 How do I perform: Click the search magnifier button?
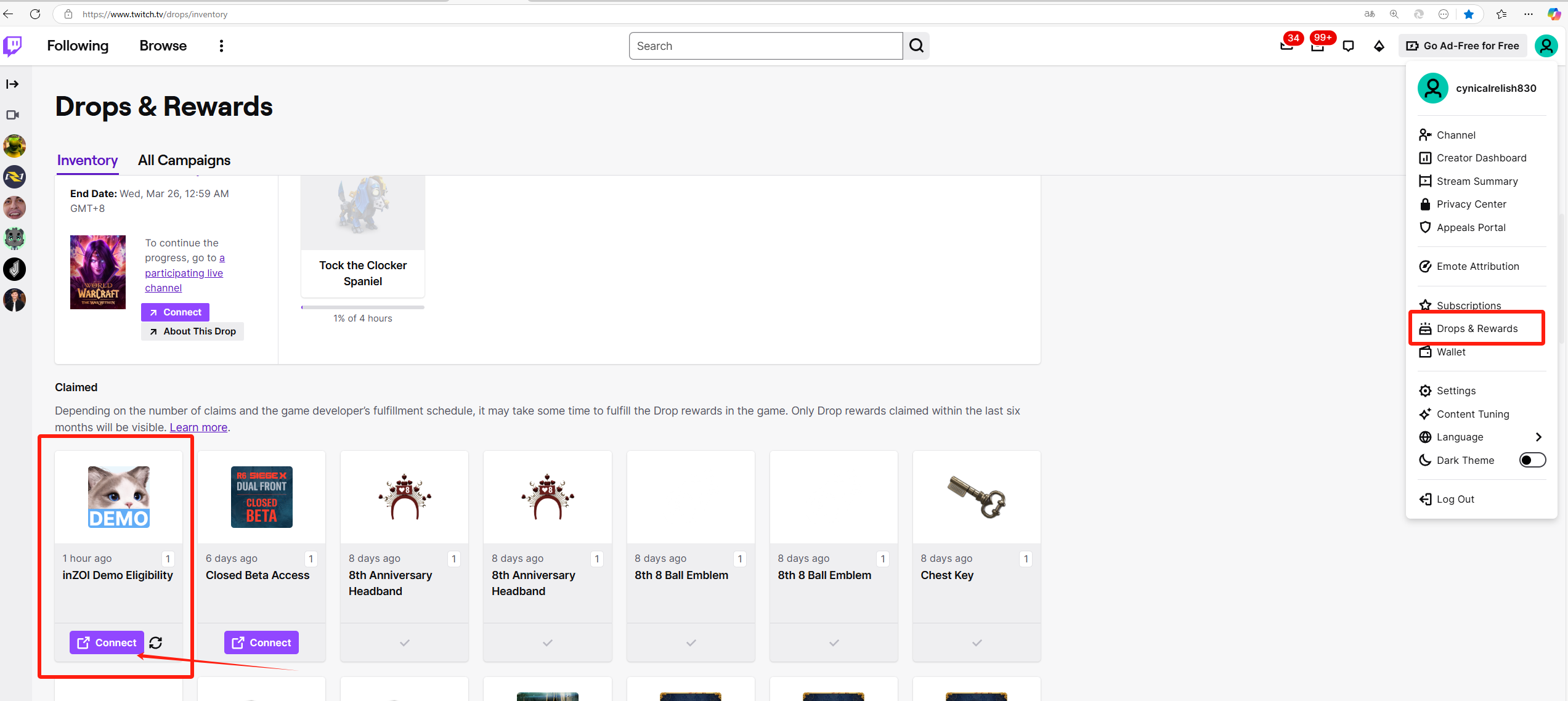click(916, 46)
